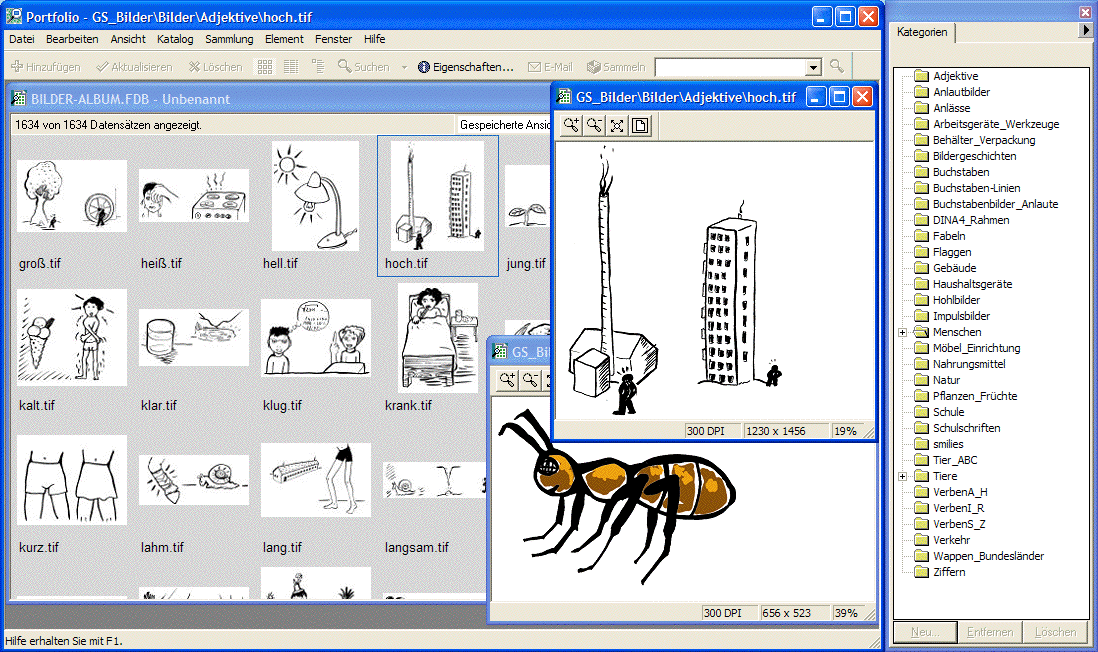Viewport: 1098px width, 652px height.
Task: Select the Adjektive category folder
Action: click(955, 76)
